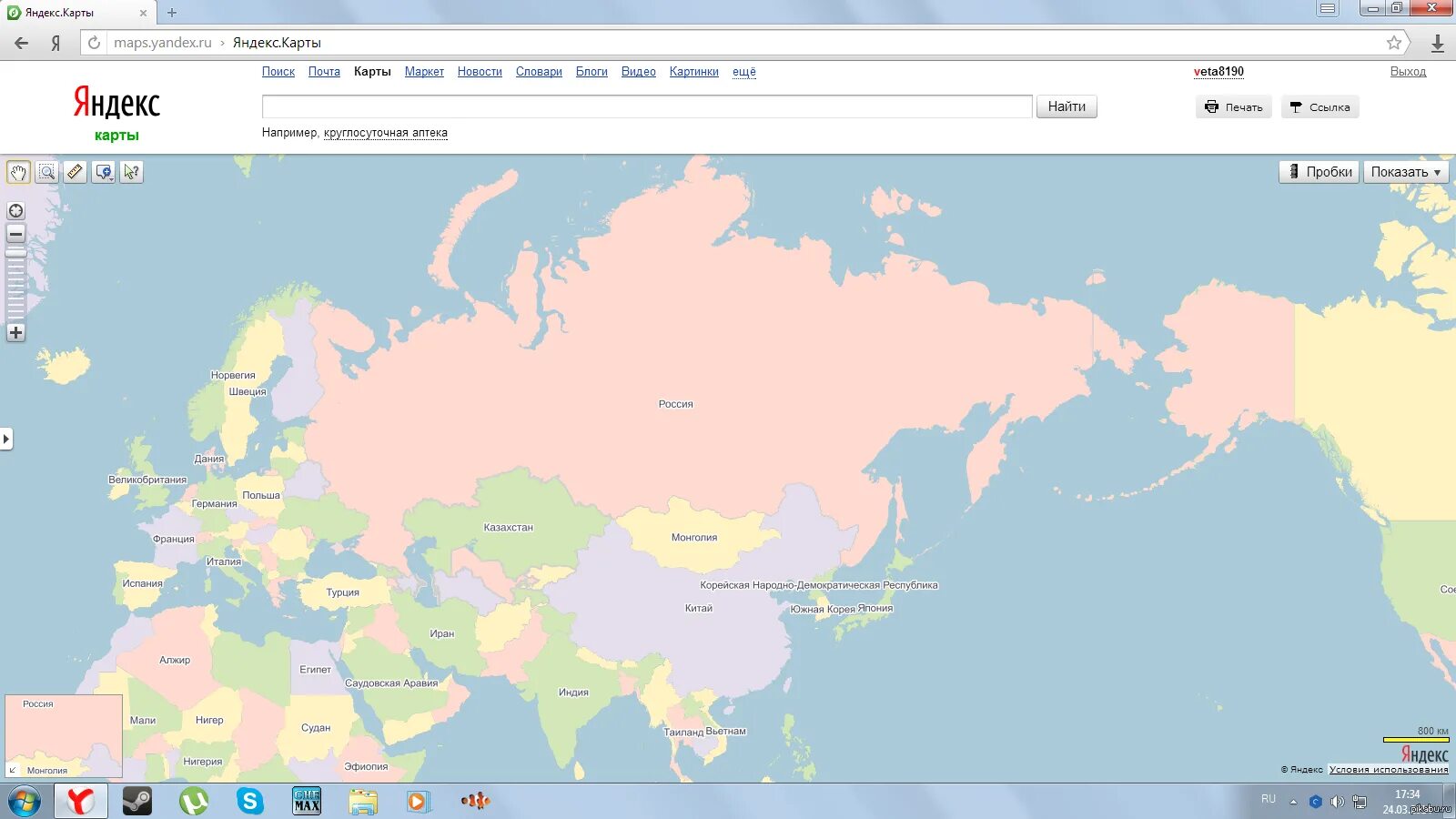This screenshot has width=1456, height=819.
Task: Open the Блоги service link
Action: point(591,72)
